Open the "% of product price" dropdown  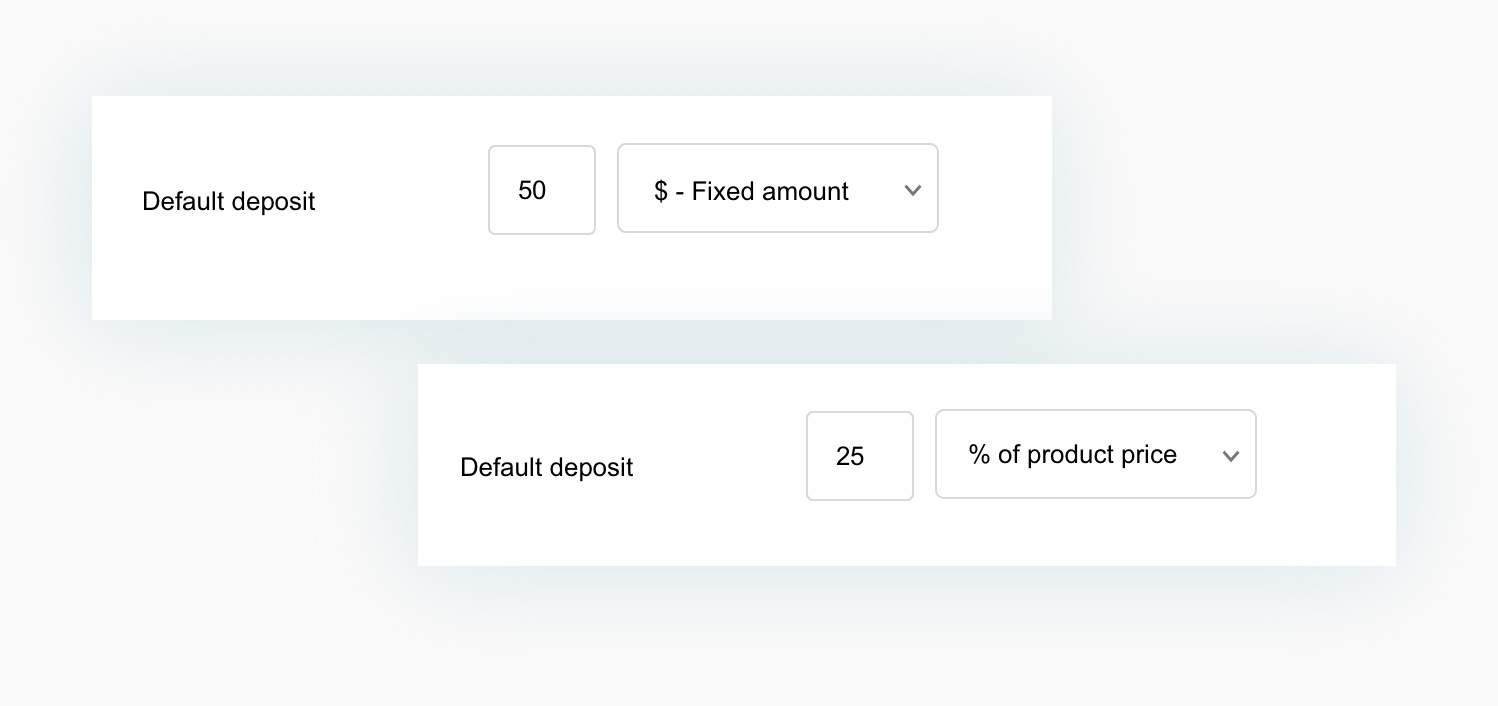[x=1096, y=454]
